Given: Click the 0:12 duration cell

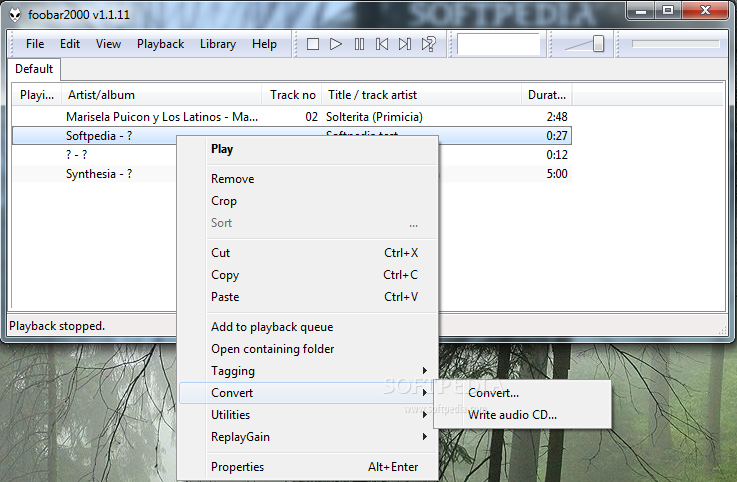Looking at the screenshot, I should (x=557, y=155).
